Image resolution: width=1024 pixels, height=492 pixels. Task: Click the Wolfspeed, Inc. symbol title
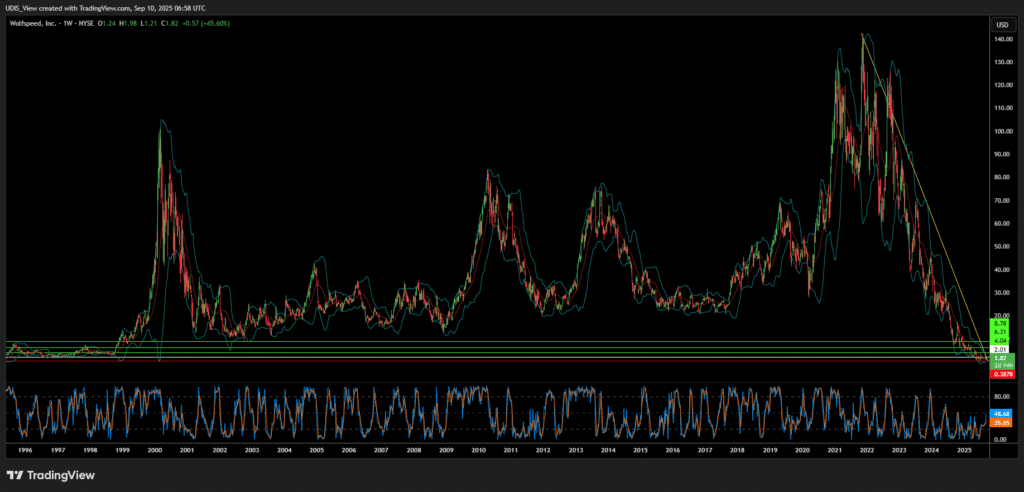coord(36,23)
